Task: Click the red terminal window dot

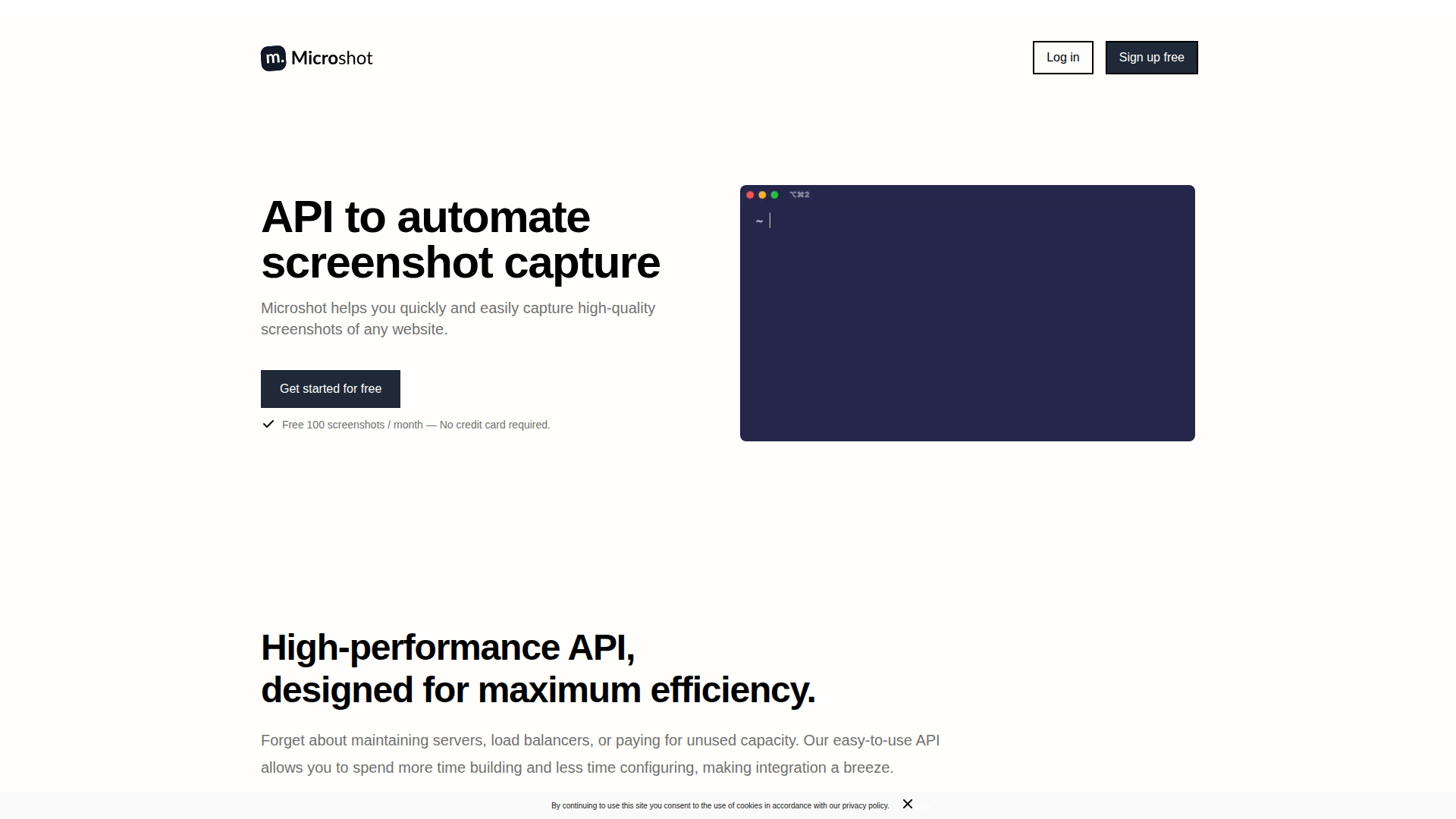Action: pos(750,195)
